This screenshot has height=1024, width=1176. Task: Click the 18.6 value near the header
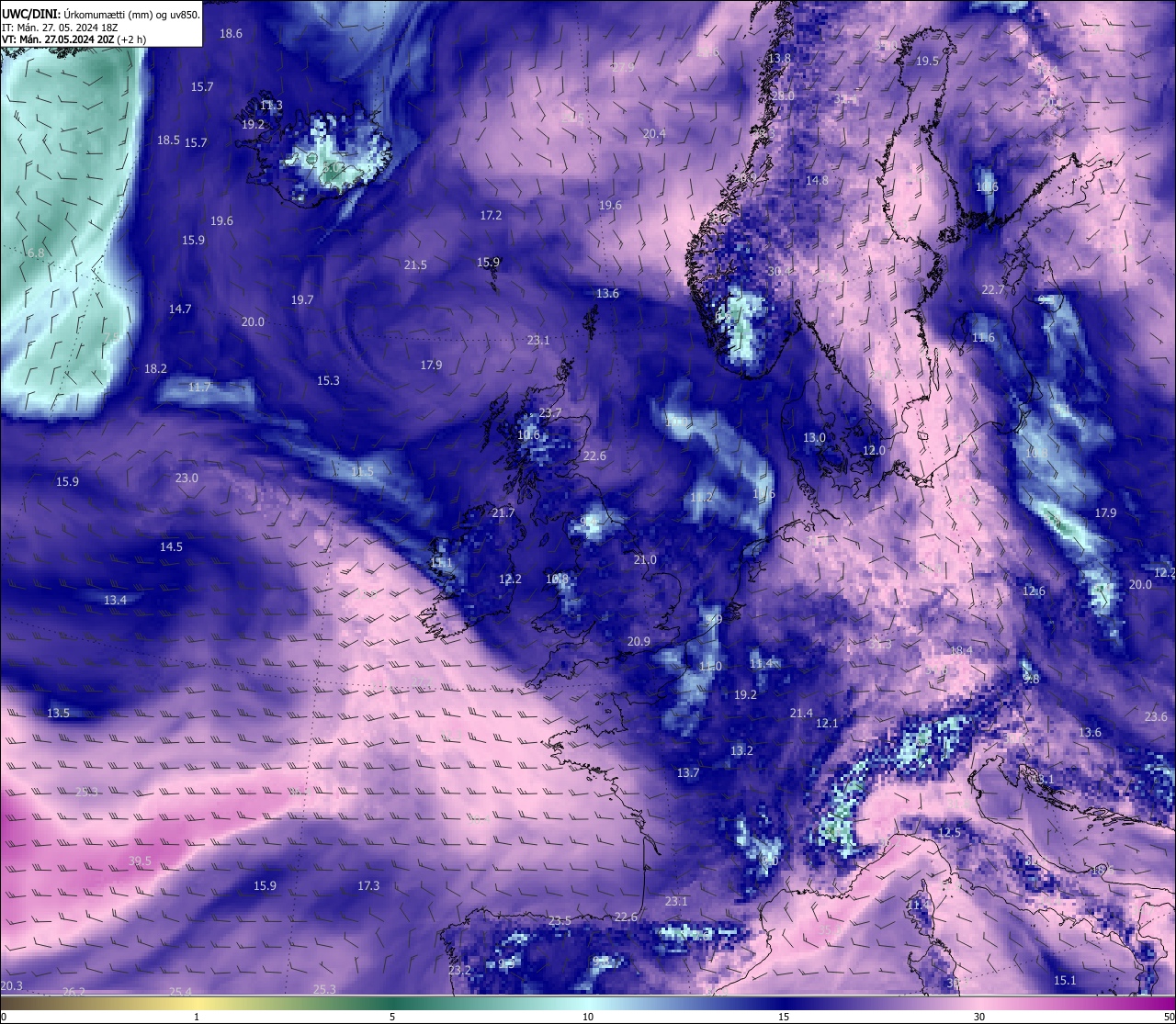[231, 33]
